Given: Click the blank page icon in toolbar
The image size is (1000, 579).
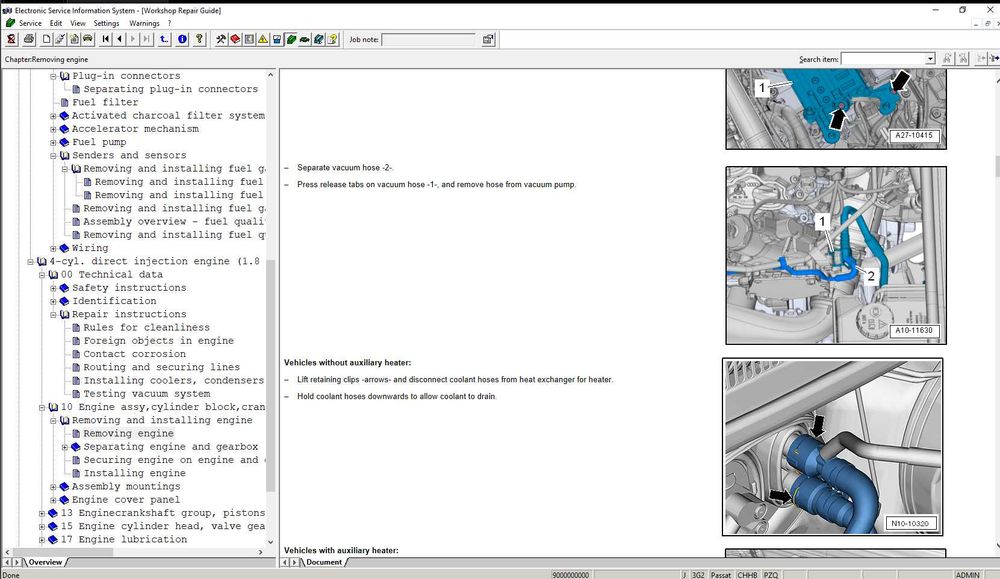Looking at the screenshot, I should [x=47, y=40].
